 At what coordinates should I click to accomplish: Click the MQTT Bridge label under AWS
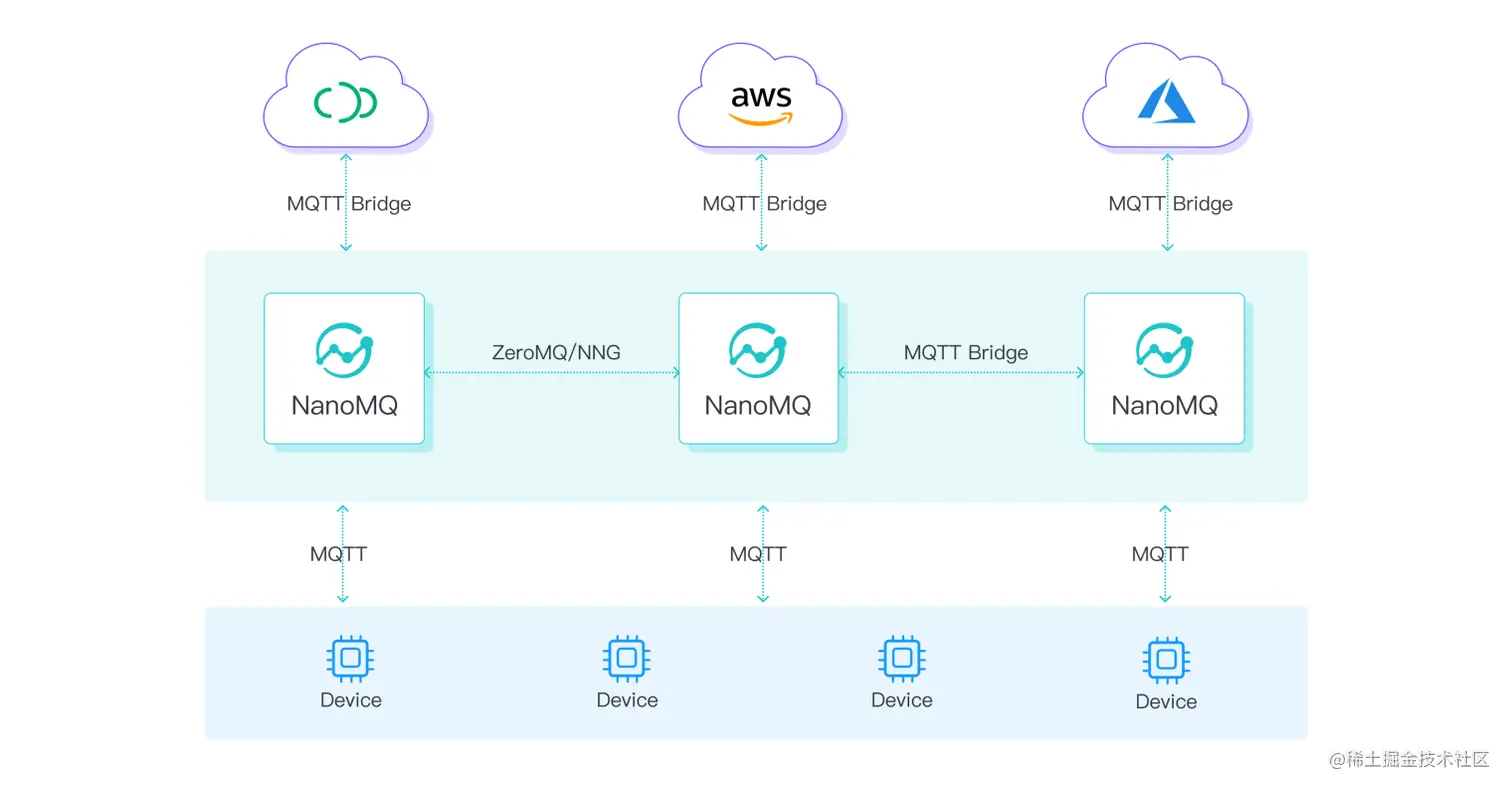(763, 203)
